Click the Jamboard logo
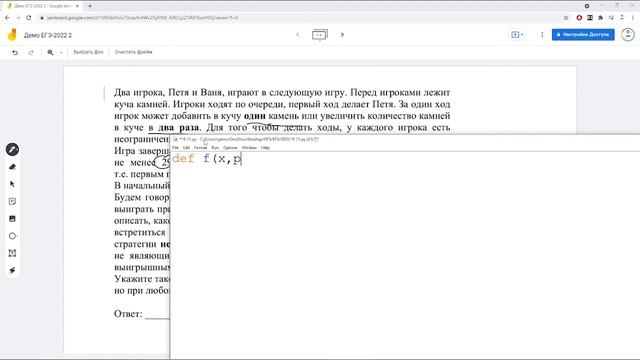 click(x=12, y=35)
